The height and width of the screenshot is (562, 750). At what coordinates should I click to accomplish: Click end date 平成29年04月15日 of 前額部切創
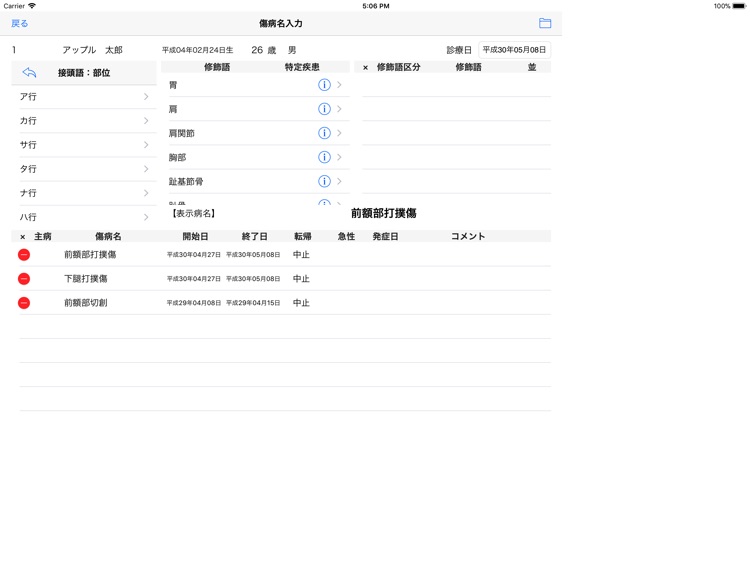point(253,303)
